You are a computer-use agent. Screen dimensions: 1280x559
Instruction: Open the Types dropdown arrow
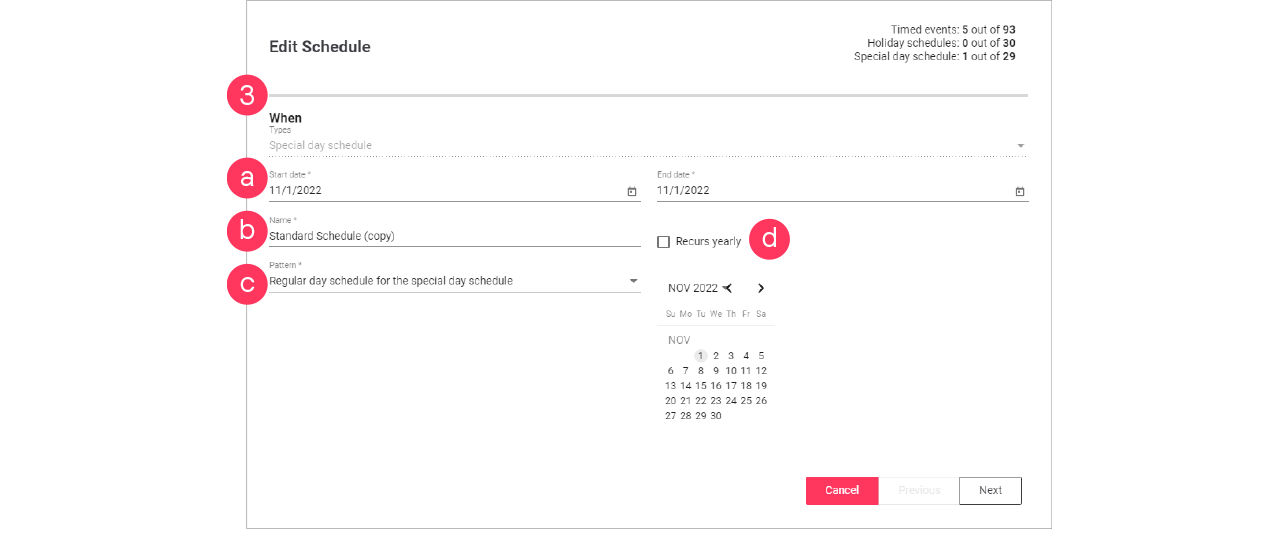1021,146
